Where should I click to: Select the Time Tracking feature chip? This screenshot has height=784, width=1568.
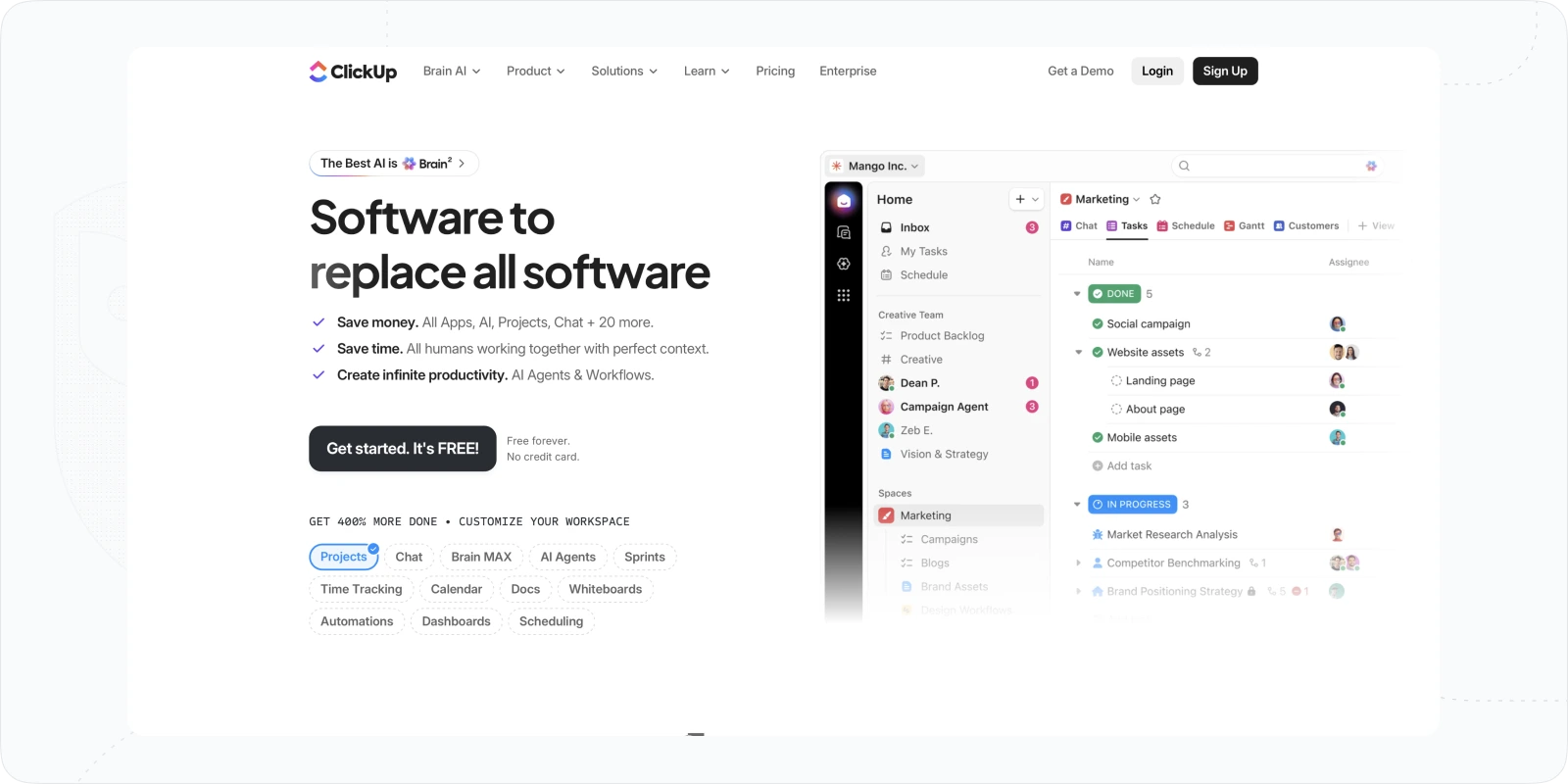click(x=362, y=589)
